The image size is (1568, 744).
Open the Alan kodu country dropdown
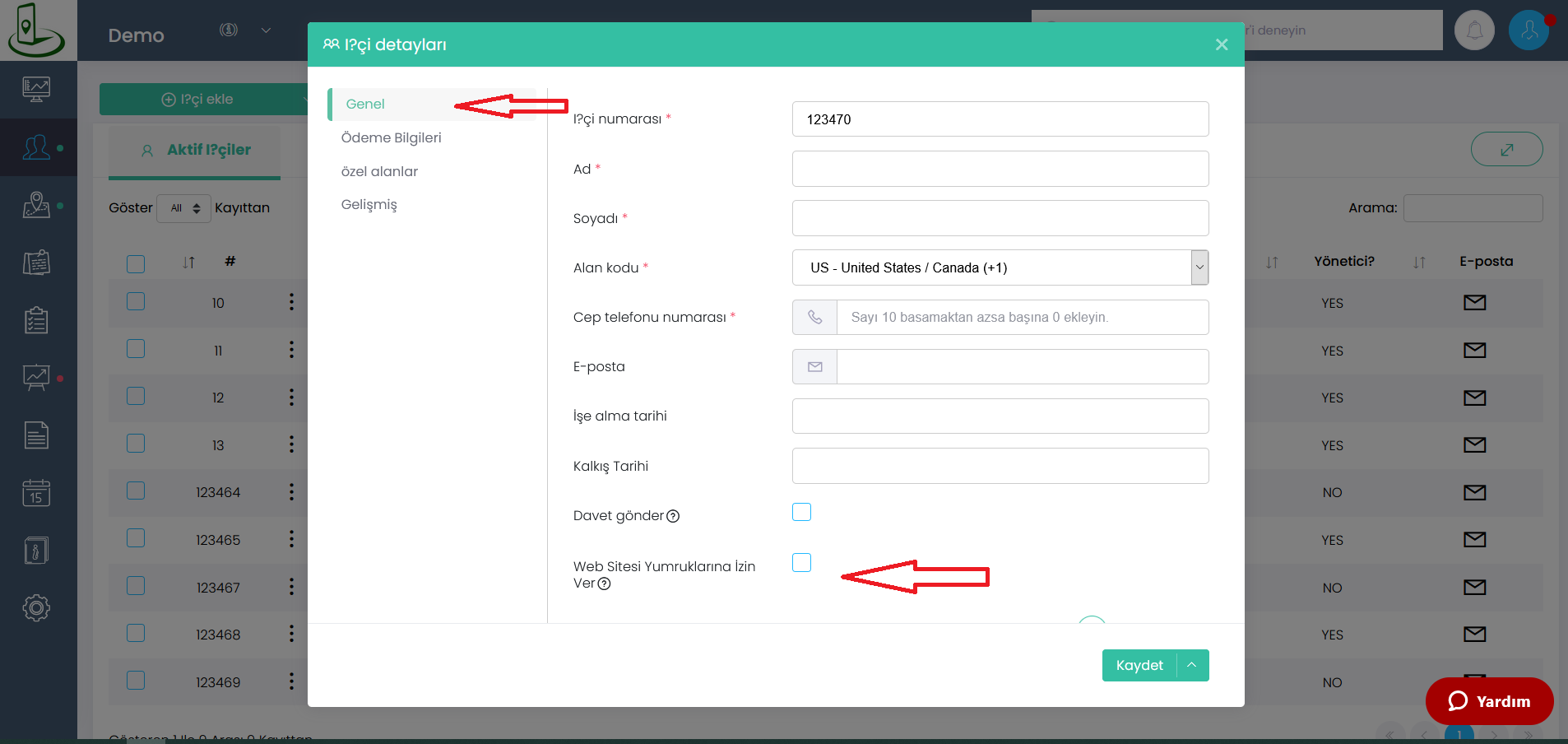(x=1000, y=267)
